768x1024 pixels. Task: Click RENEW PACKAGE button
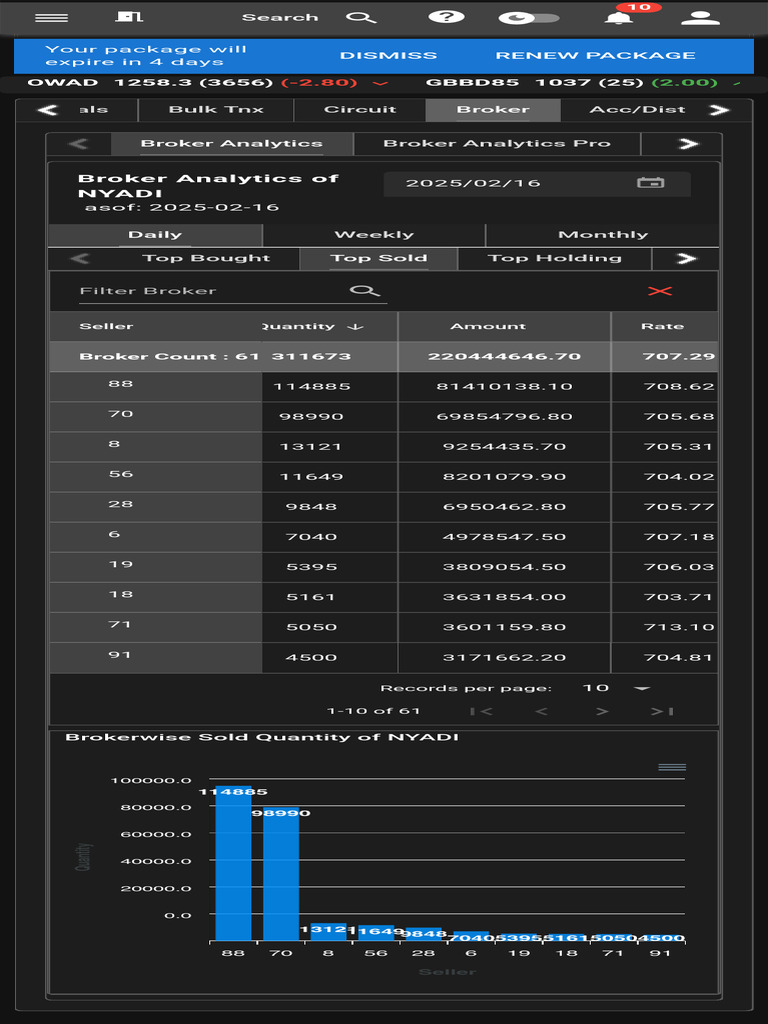(596, 56)
